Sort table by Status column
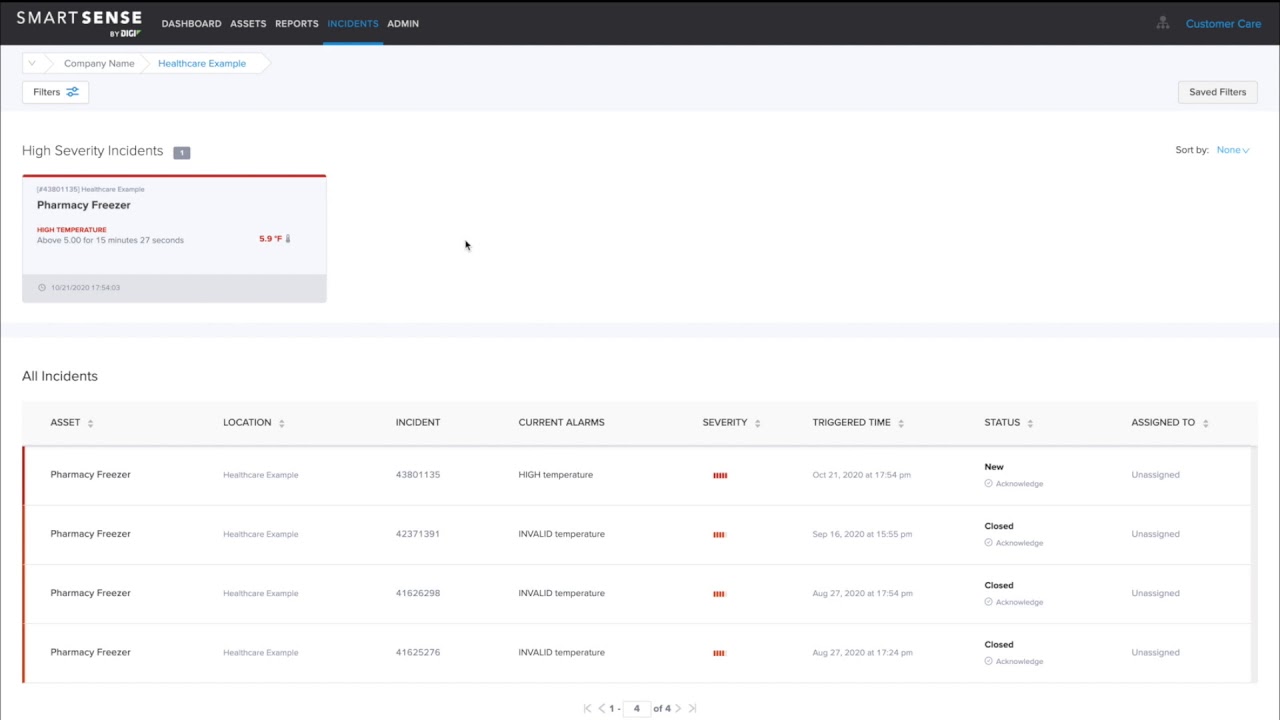The width and height of the screenshot is (1280, 720). [1030, 423]
